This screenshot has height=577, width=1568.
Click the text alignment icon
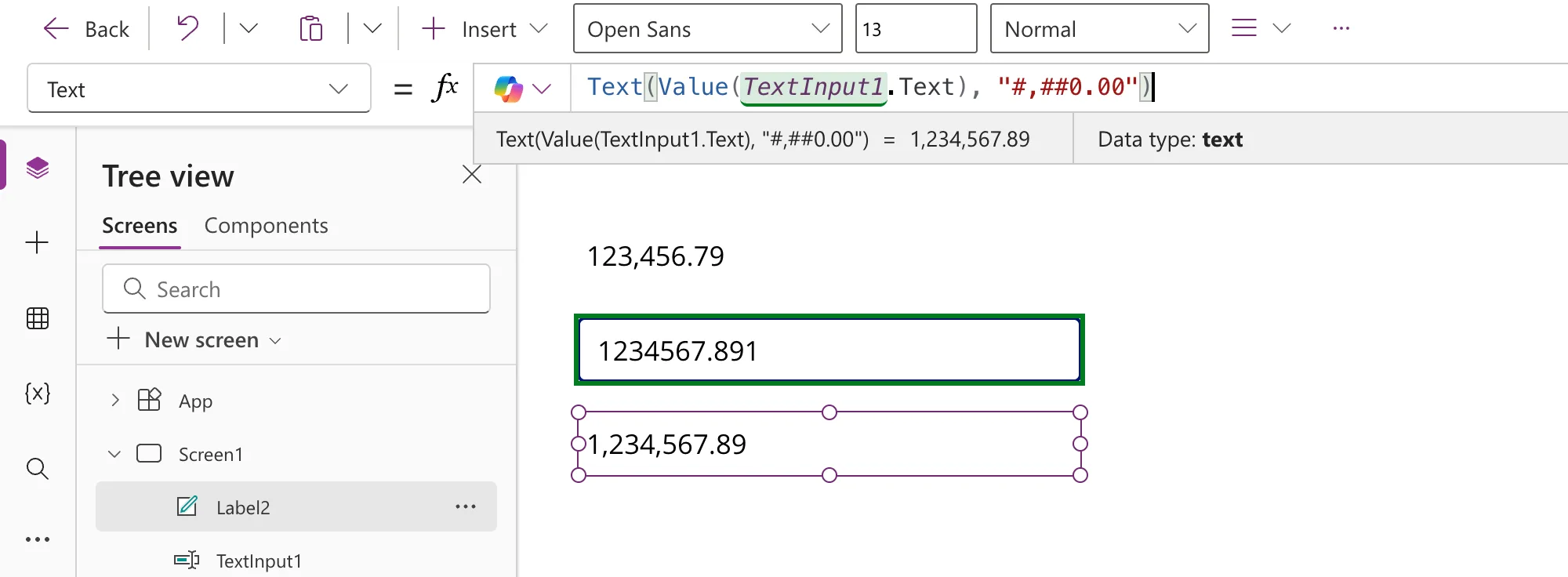1244,29
